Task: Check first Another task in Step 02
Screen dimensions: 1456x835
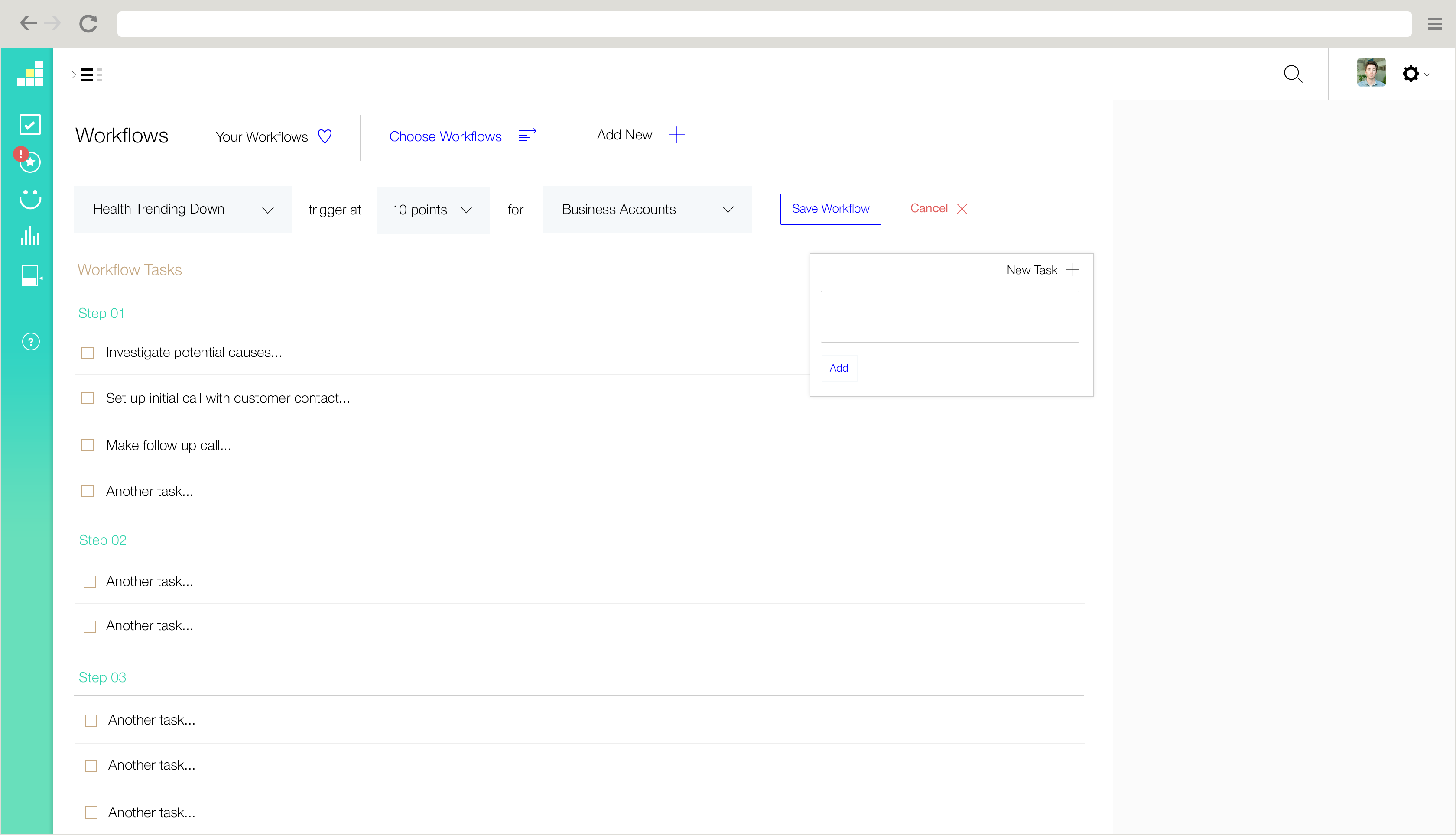Action: point(90,582)
